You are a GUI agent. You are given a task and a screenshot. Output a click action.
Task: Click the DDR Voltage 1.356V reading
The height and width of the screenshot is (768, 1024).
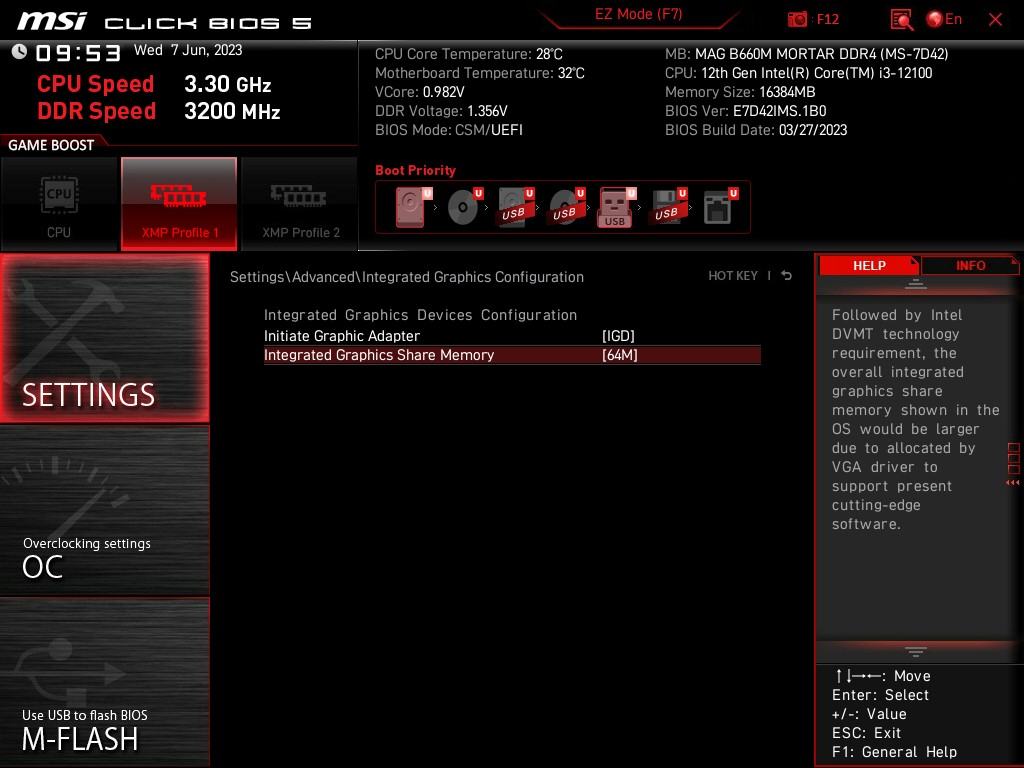441,111
